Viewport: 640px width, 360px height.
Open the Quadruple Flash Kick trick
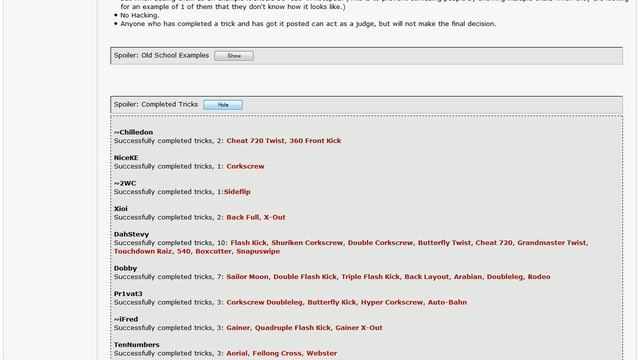[293, 328]
